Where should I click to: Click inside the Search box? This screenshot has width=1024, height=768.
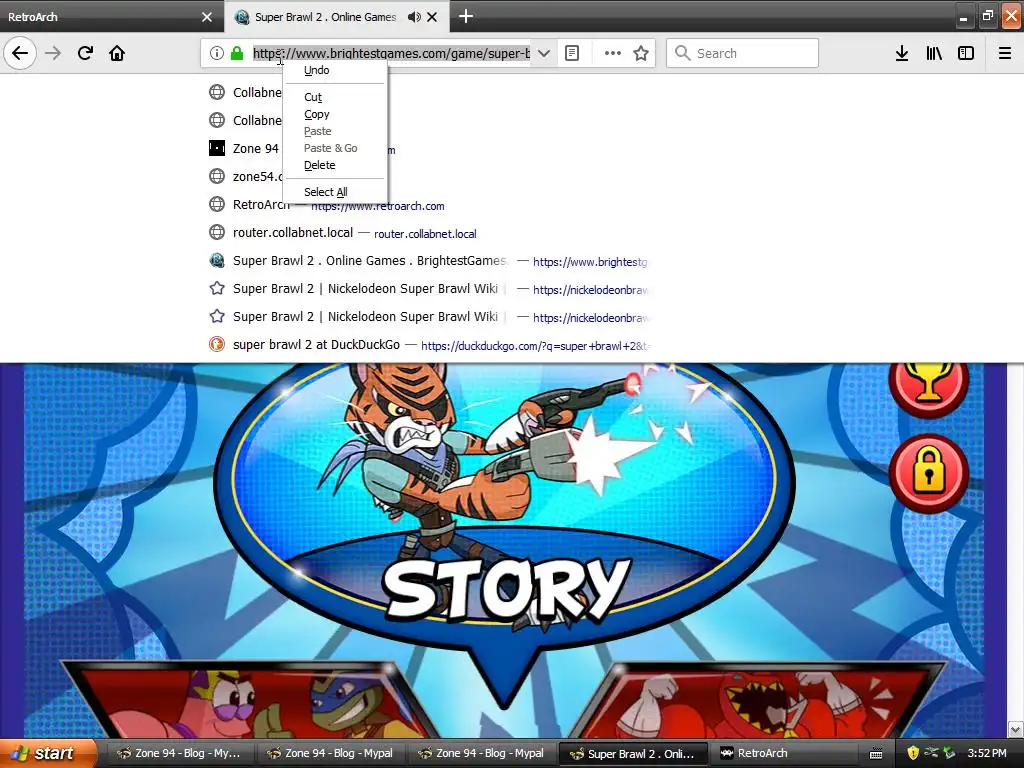(x=743, y=53)
